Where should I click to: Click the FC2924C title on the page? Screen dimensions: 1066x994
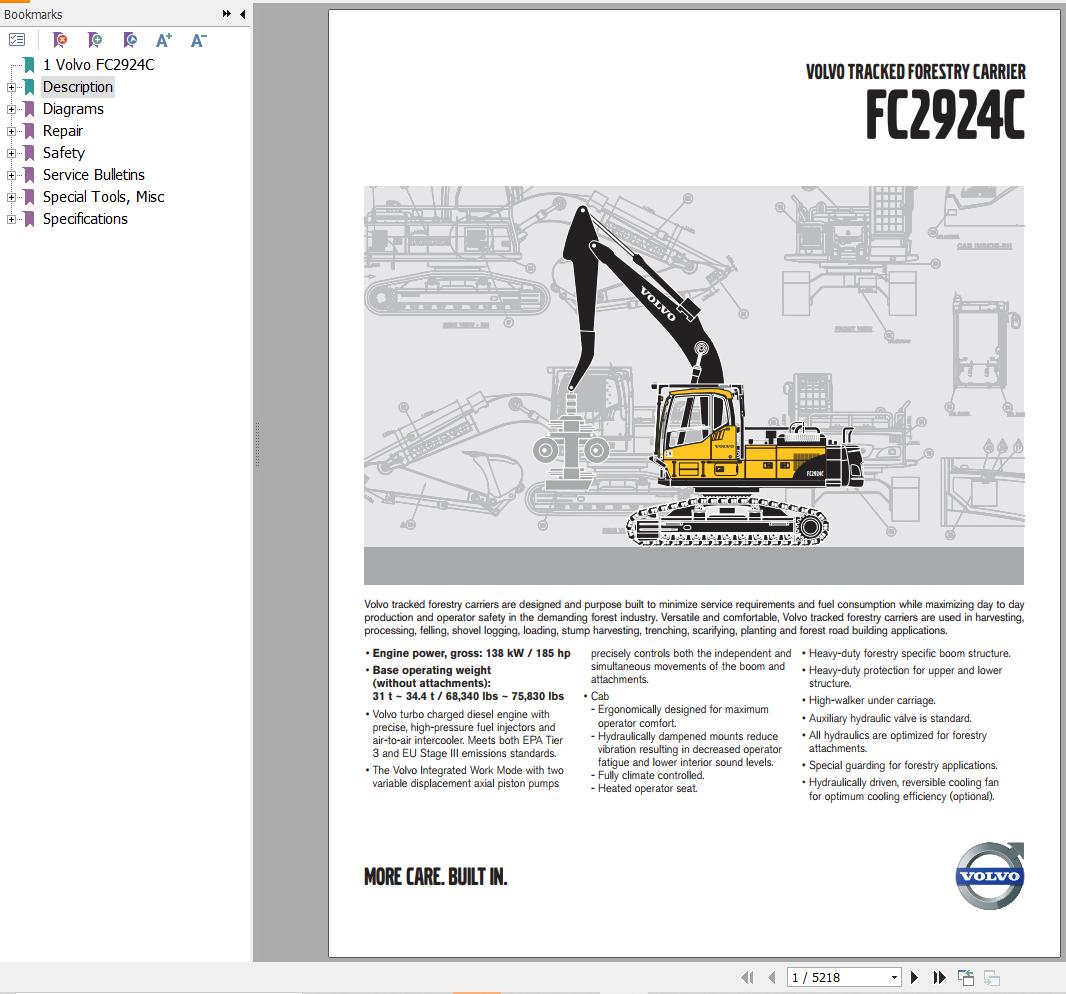[945, 114]
